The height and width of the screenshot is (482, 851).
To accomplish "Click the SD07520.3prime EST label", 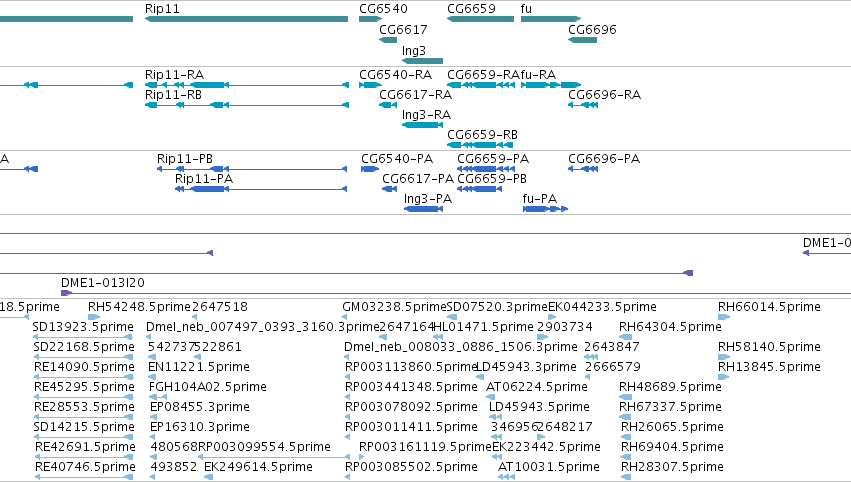I will click(497, 307).
